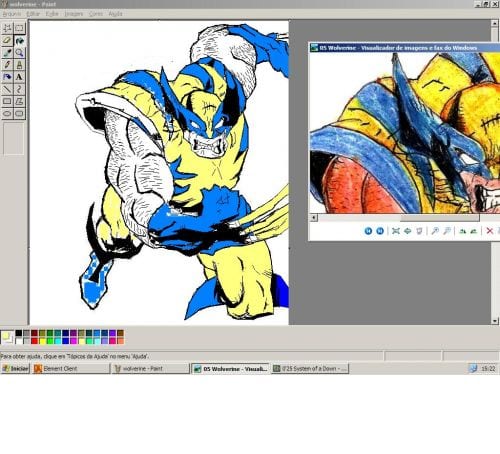Open the Imagem menu
Viewport: 500px width, 454px height.
point(74,14)
